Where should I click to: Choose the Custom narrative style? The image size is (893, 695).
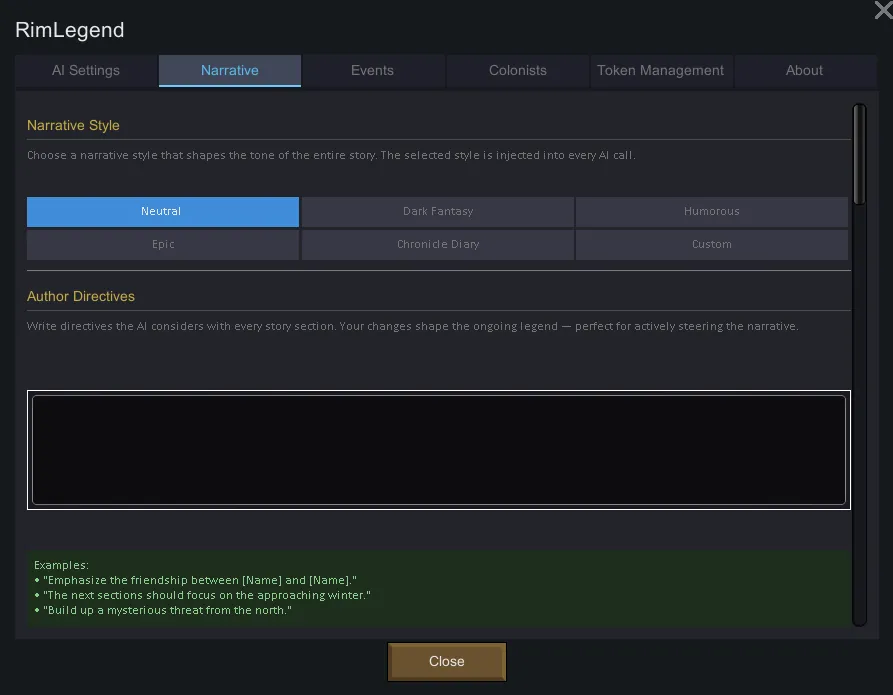711,245
